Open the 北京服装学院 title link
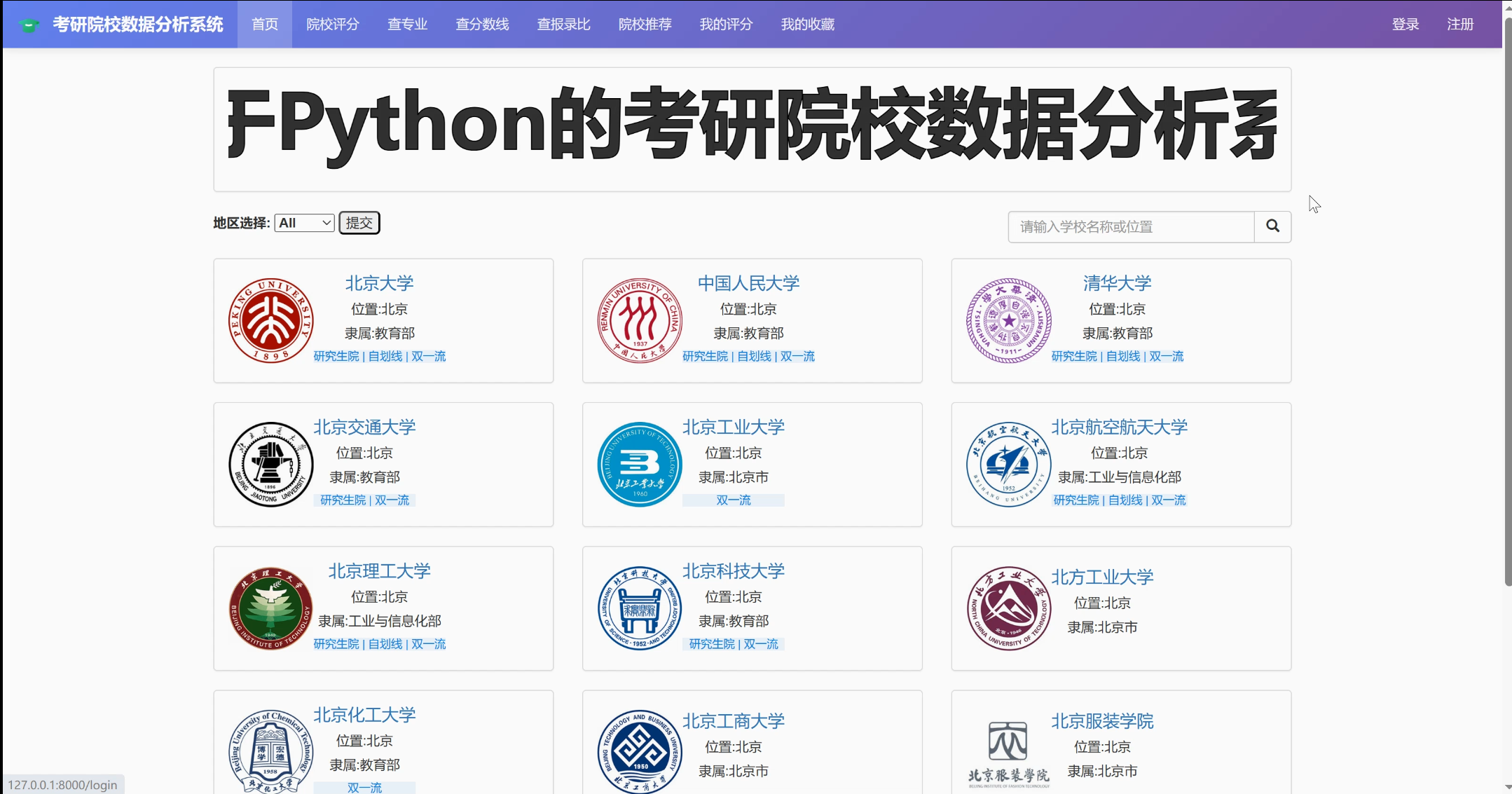The width and height of the screenshot is (1512, 794). [1102, 720]
